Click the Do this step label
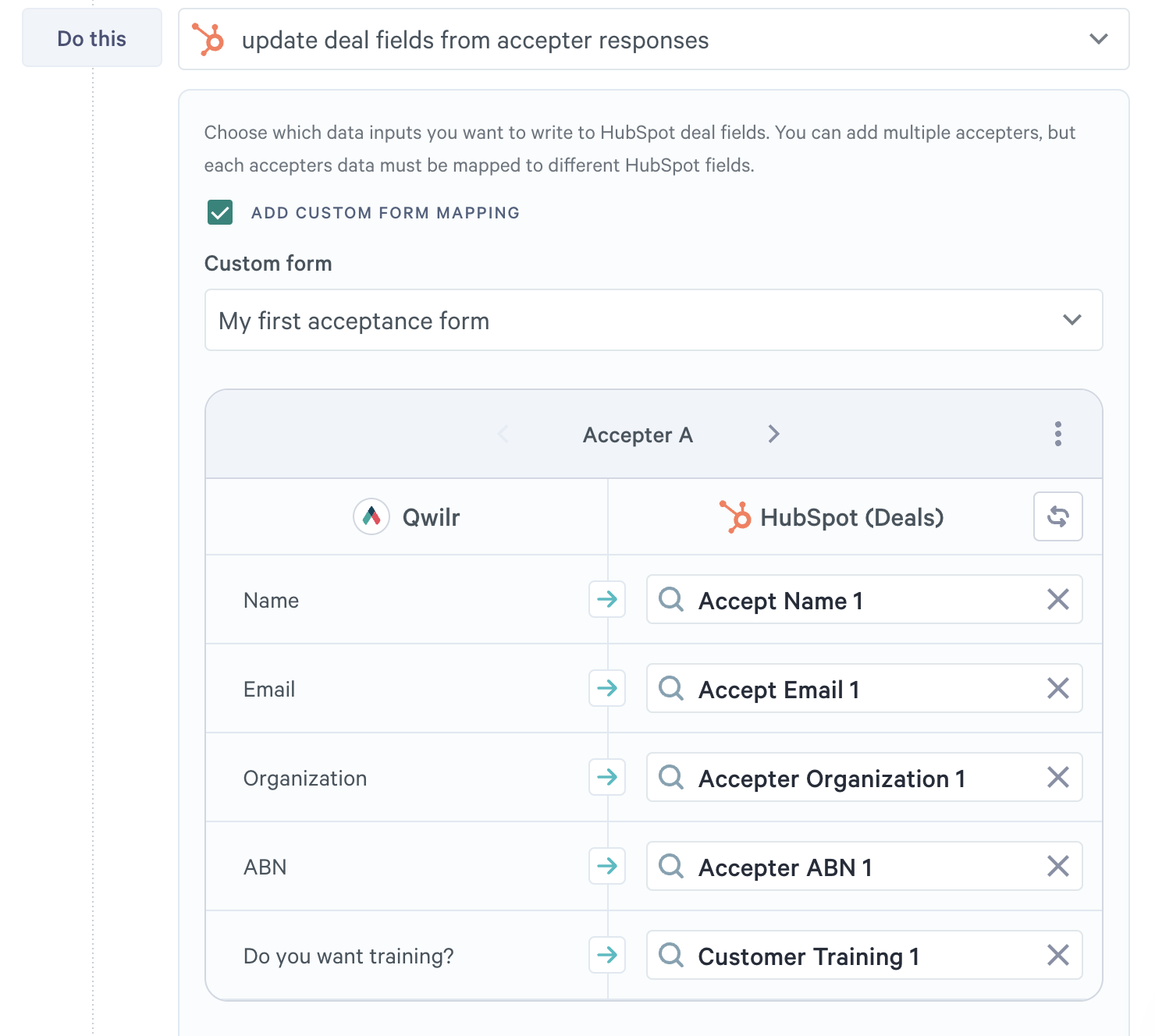Image resolution: width=1155 pixels, height=1036 pixels. pos(92,38)
